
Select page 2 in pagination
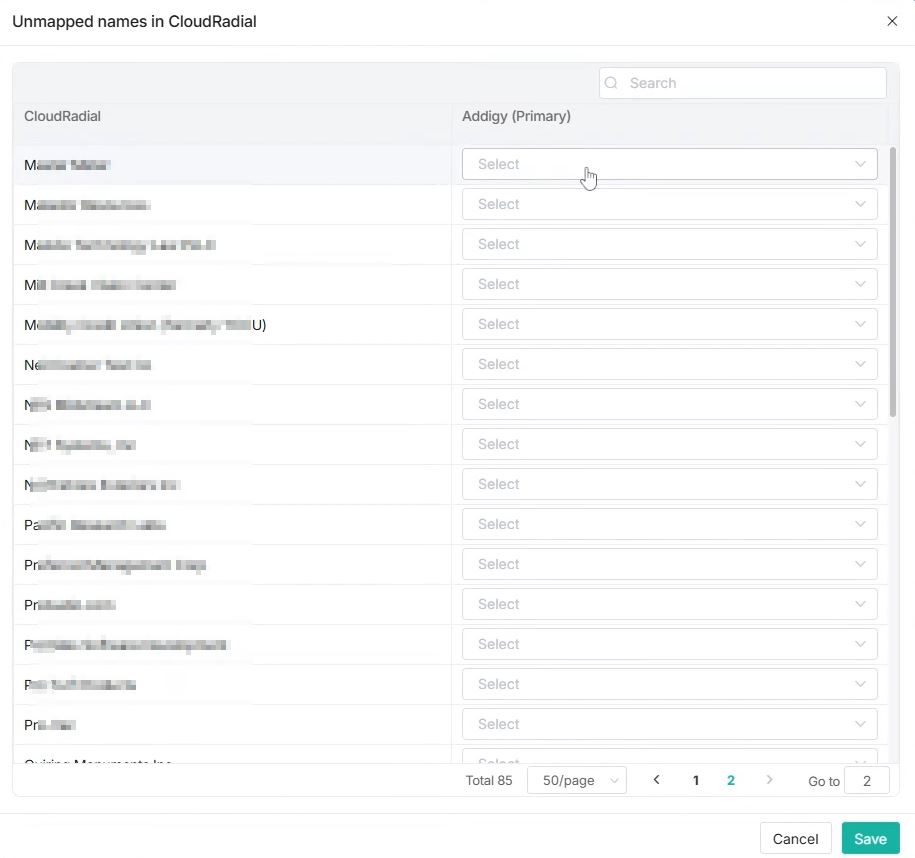tap(731, 781)
